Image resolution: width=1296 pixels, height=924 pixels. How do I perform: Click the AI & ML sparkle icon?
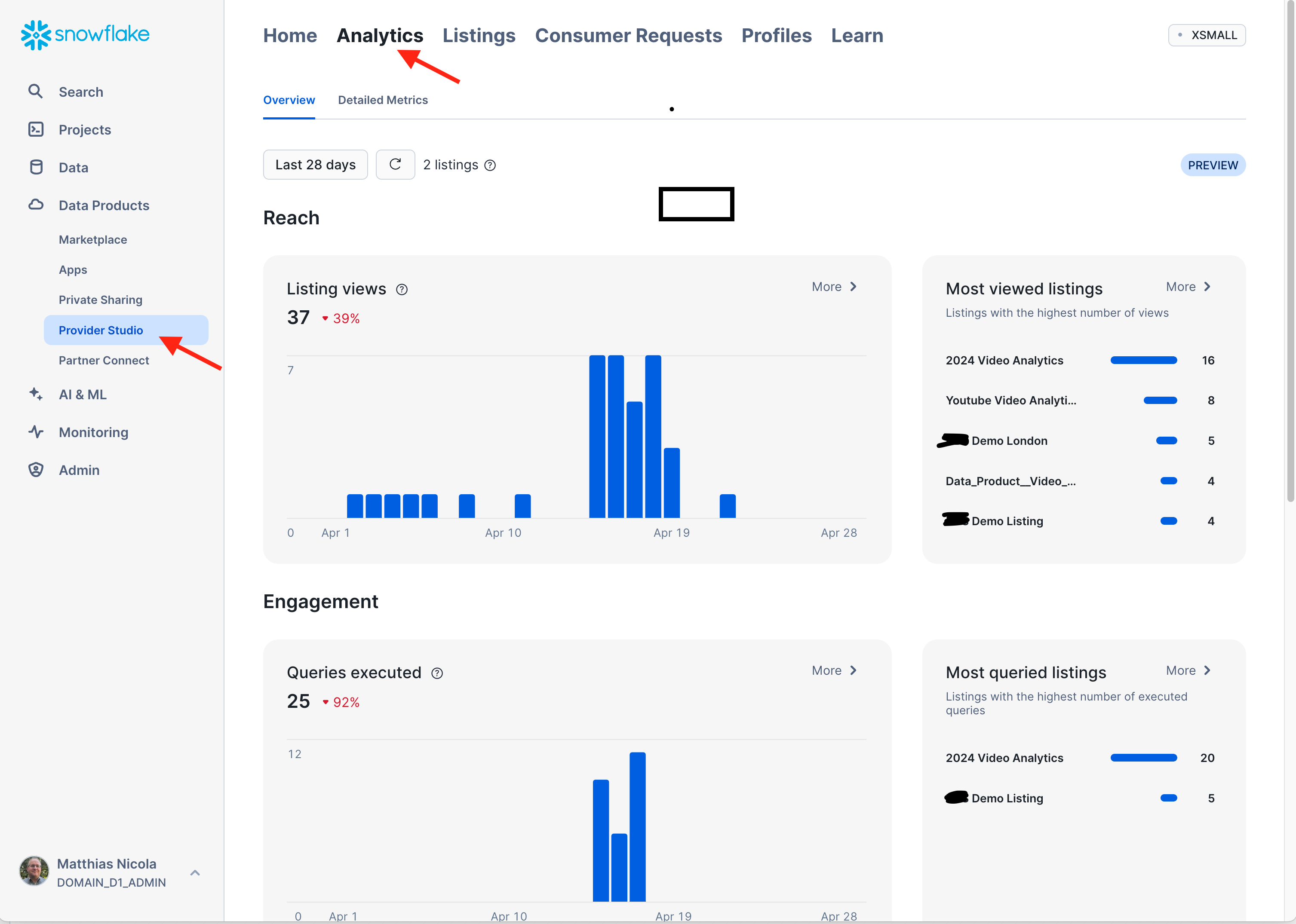36,394
